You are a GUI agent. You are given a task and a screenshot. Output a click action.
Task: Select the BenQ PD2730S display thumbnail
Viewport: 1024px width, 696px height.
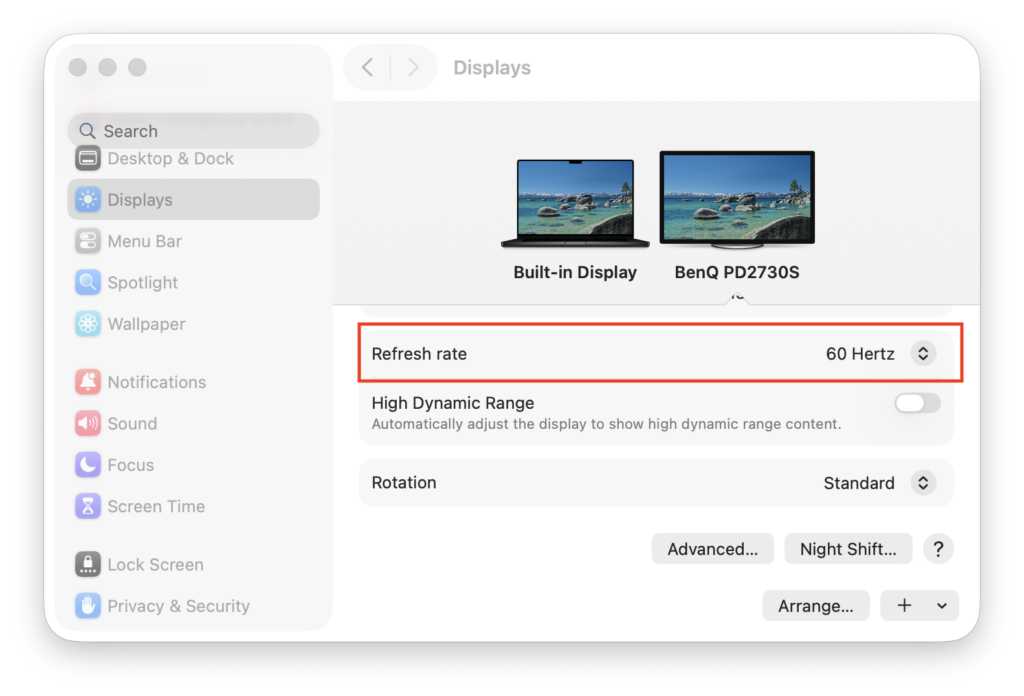click(737, 198)
